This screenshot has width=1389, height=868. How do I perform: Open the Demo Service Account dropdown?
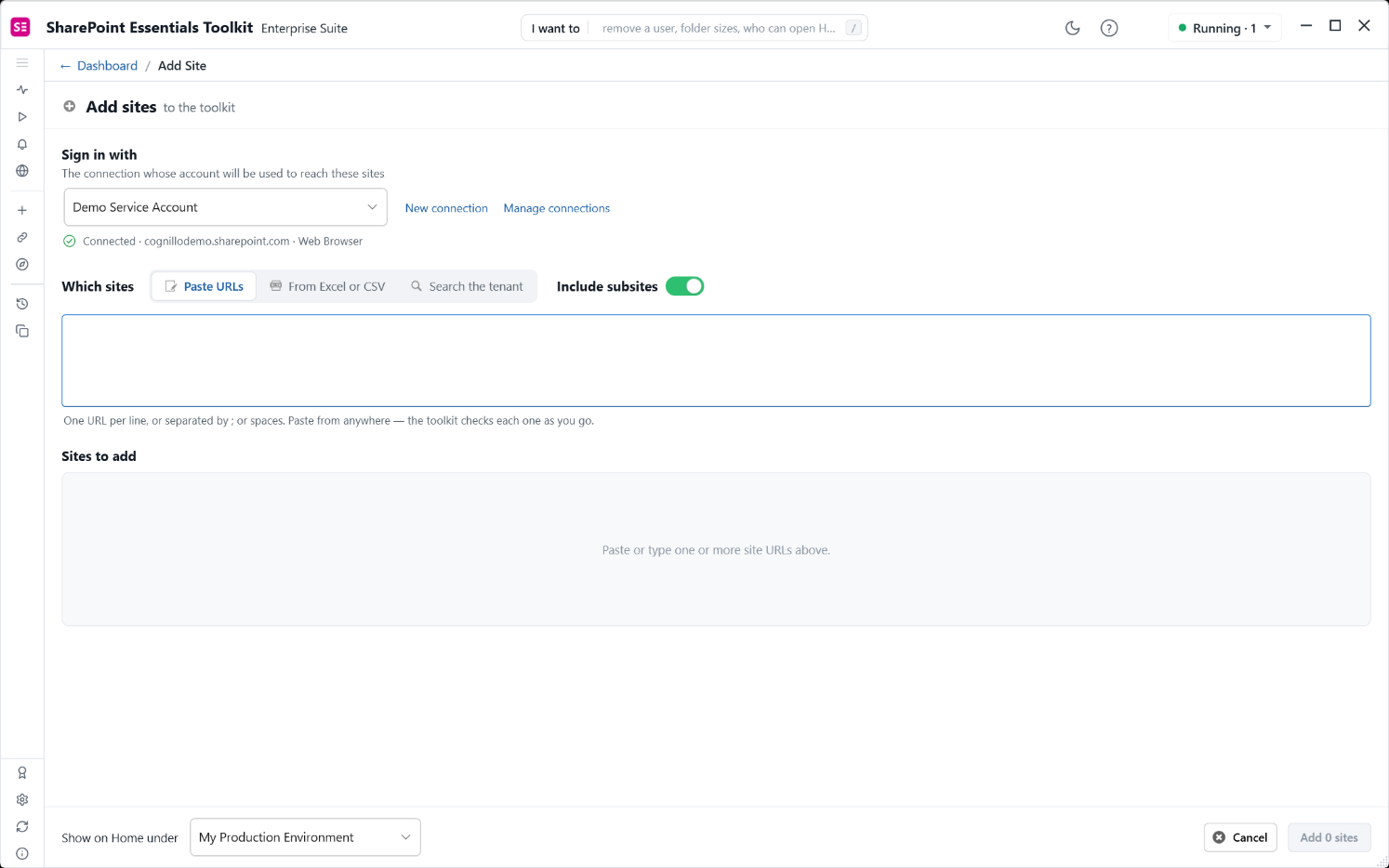click(225, 207)
